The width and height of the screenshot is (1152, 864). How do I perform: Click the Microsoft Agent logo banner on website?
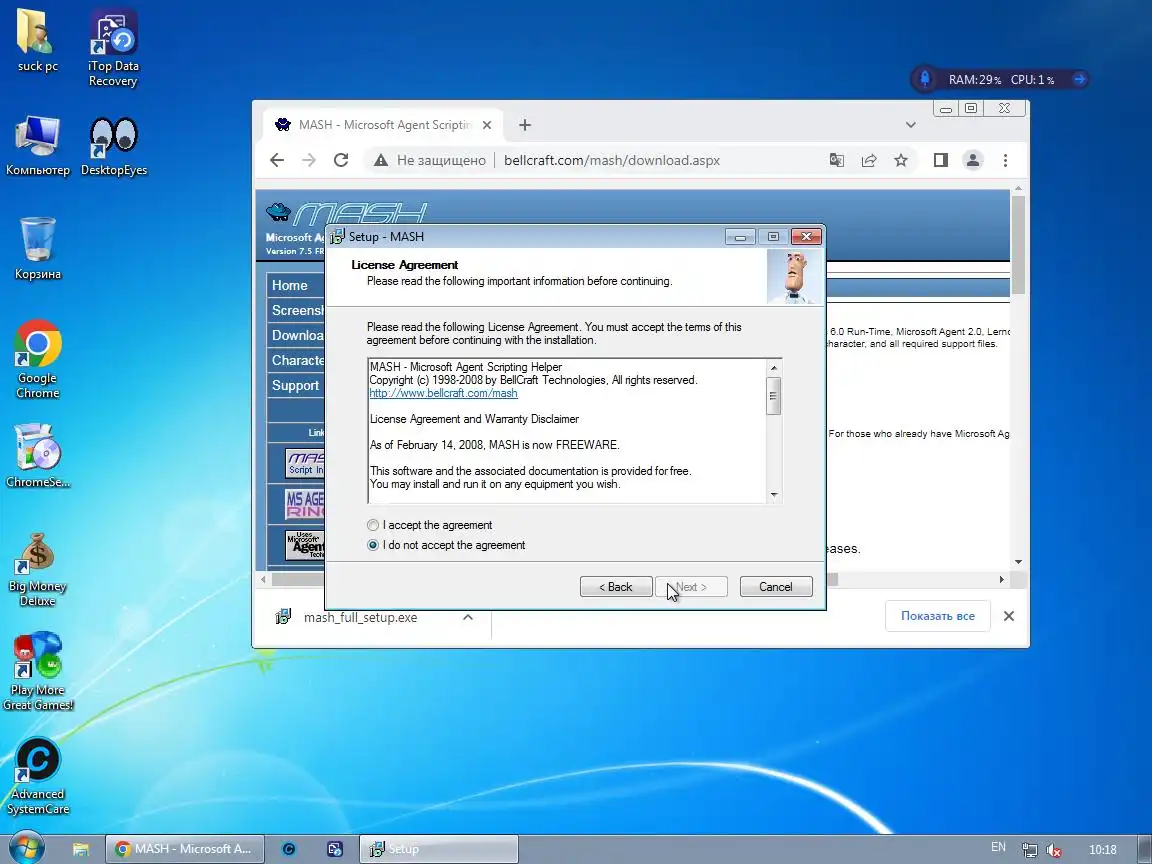click(304, 544)
